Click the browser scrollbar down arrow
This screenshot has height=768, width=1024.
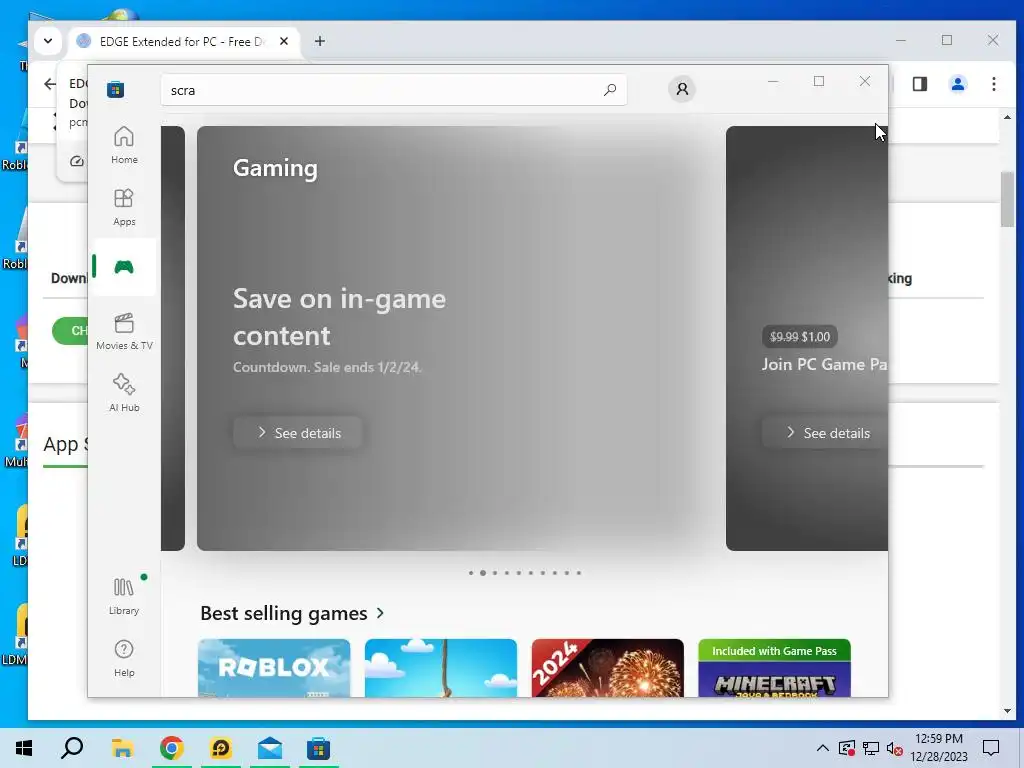coord(1007,711)
